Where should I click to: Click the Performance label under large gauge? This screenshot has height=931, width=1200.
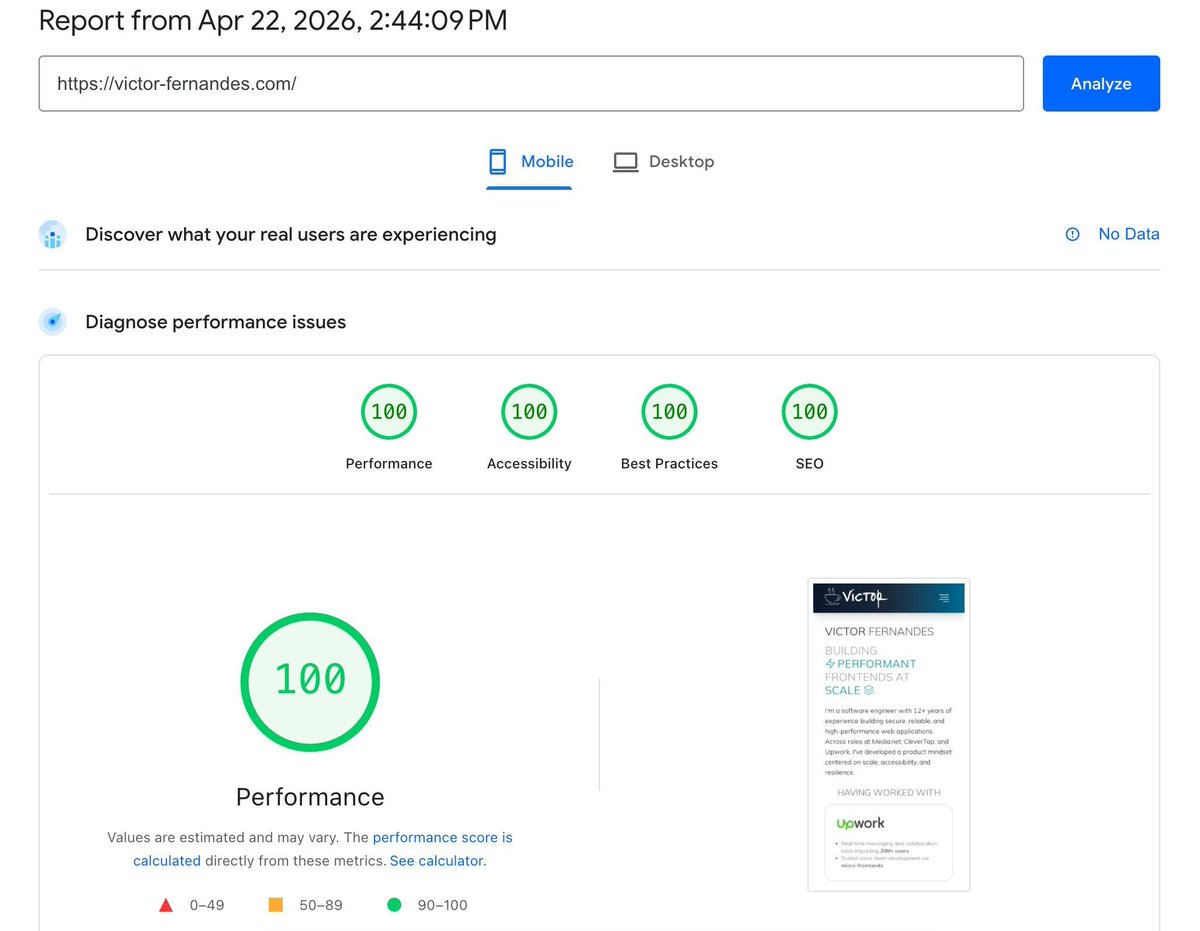[x=310, y=797]
